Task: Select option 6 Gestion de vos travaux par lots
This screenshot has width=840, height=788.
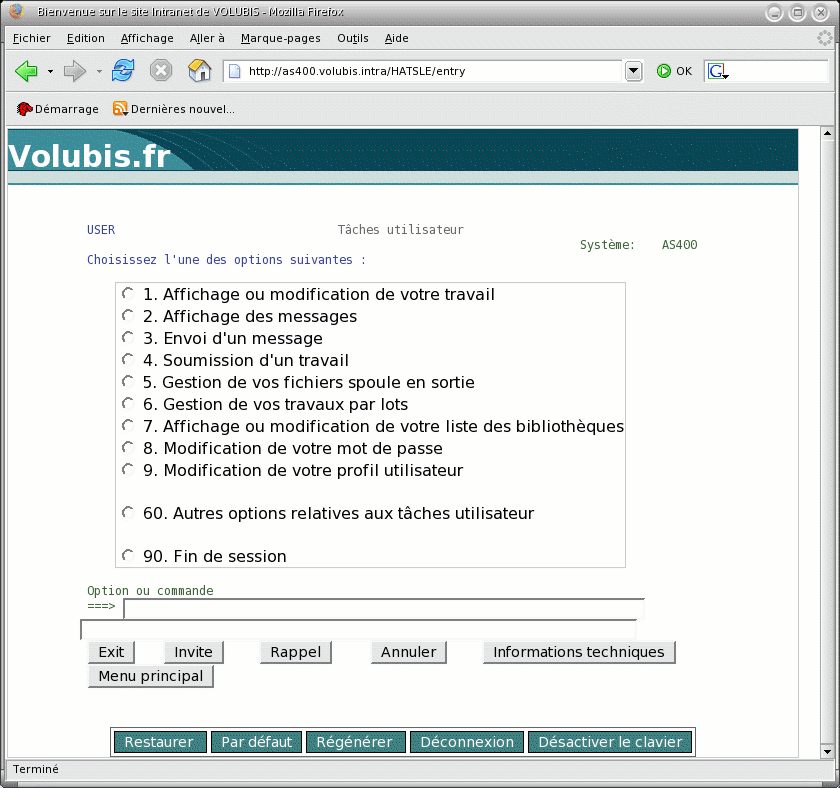Action: [x=128, y=403]
